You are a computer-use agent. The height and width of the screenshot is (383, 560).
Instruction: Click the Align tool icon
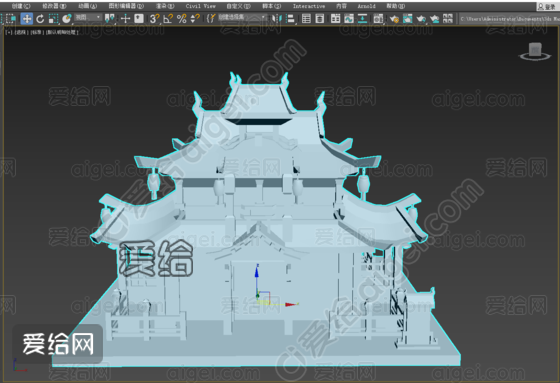[x=290, y=19]
